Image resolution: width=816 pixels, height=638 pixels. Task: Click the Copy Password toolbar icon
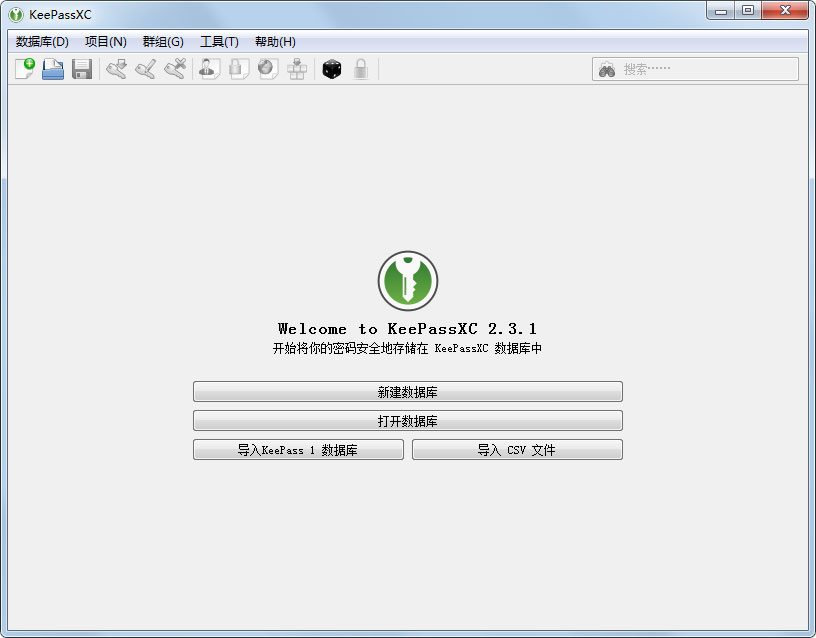click(x=239, y=69)
